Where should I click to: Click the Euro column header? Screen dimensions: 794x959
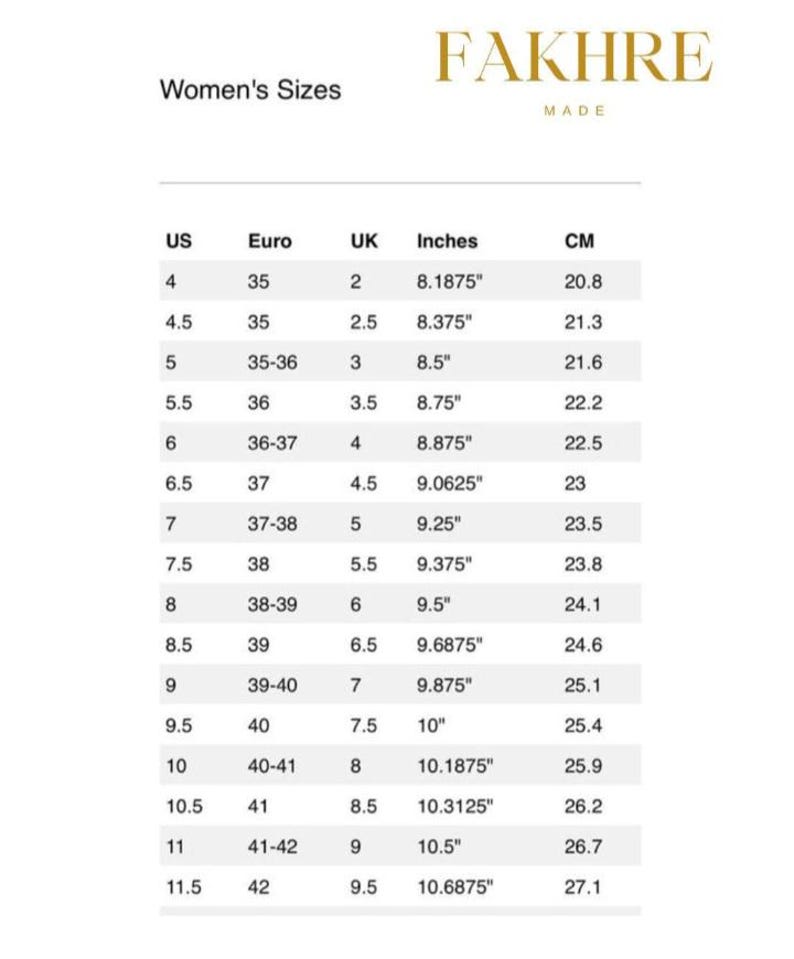tap(270, 241)
